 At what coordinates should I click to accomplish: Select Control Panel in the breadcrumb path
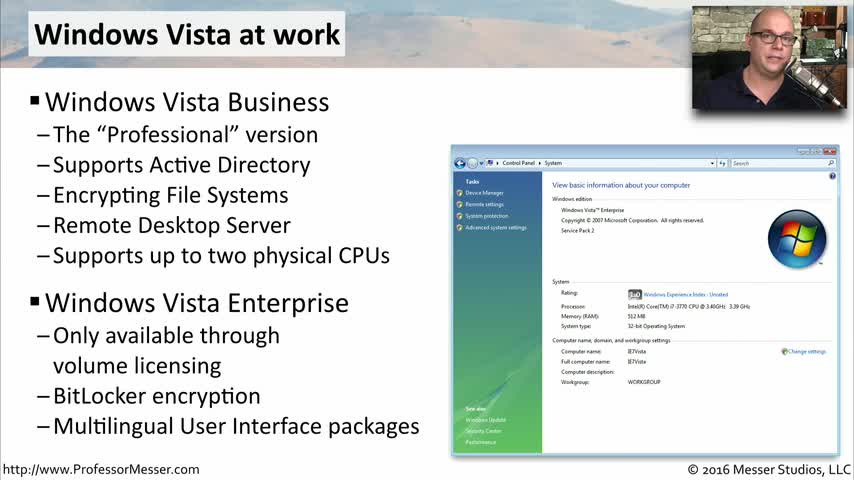click(518, 163)
